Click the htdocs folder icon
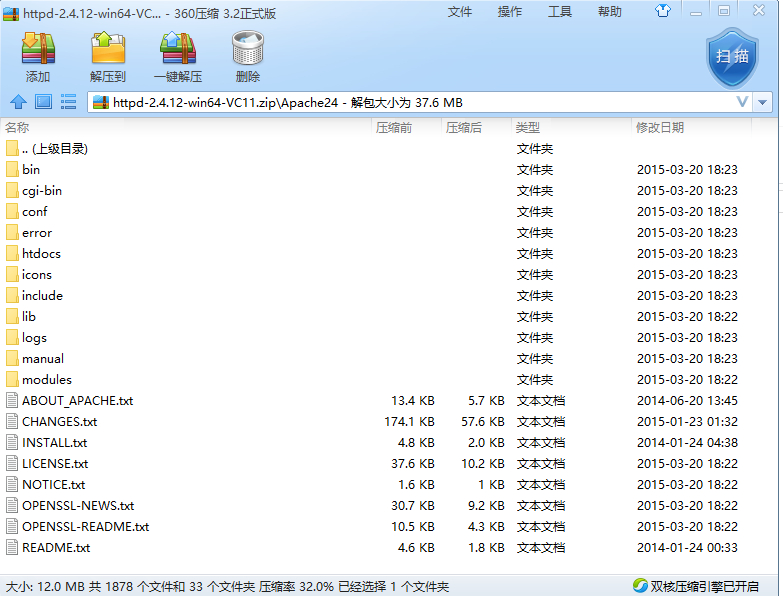Screen dimensions: 783x596 pyautogui.click(x=12, y=254)
